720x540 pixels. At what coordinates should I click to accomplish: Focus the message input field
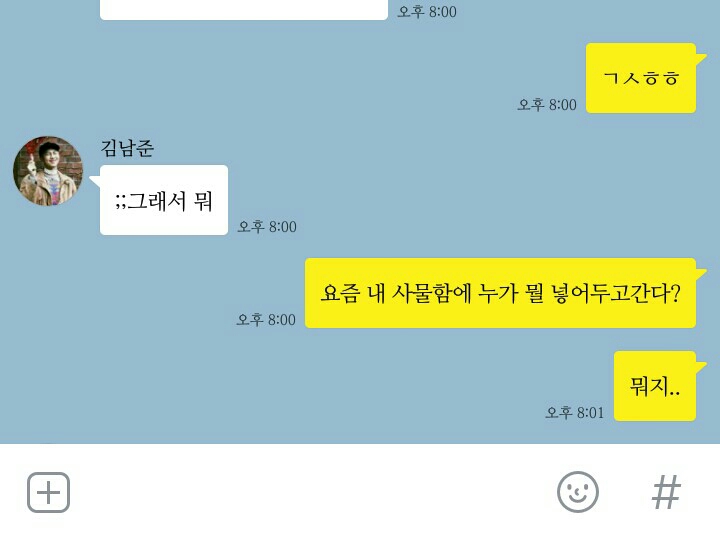click(x=312, y=492)
